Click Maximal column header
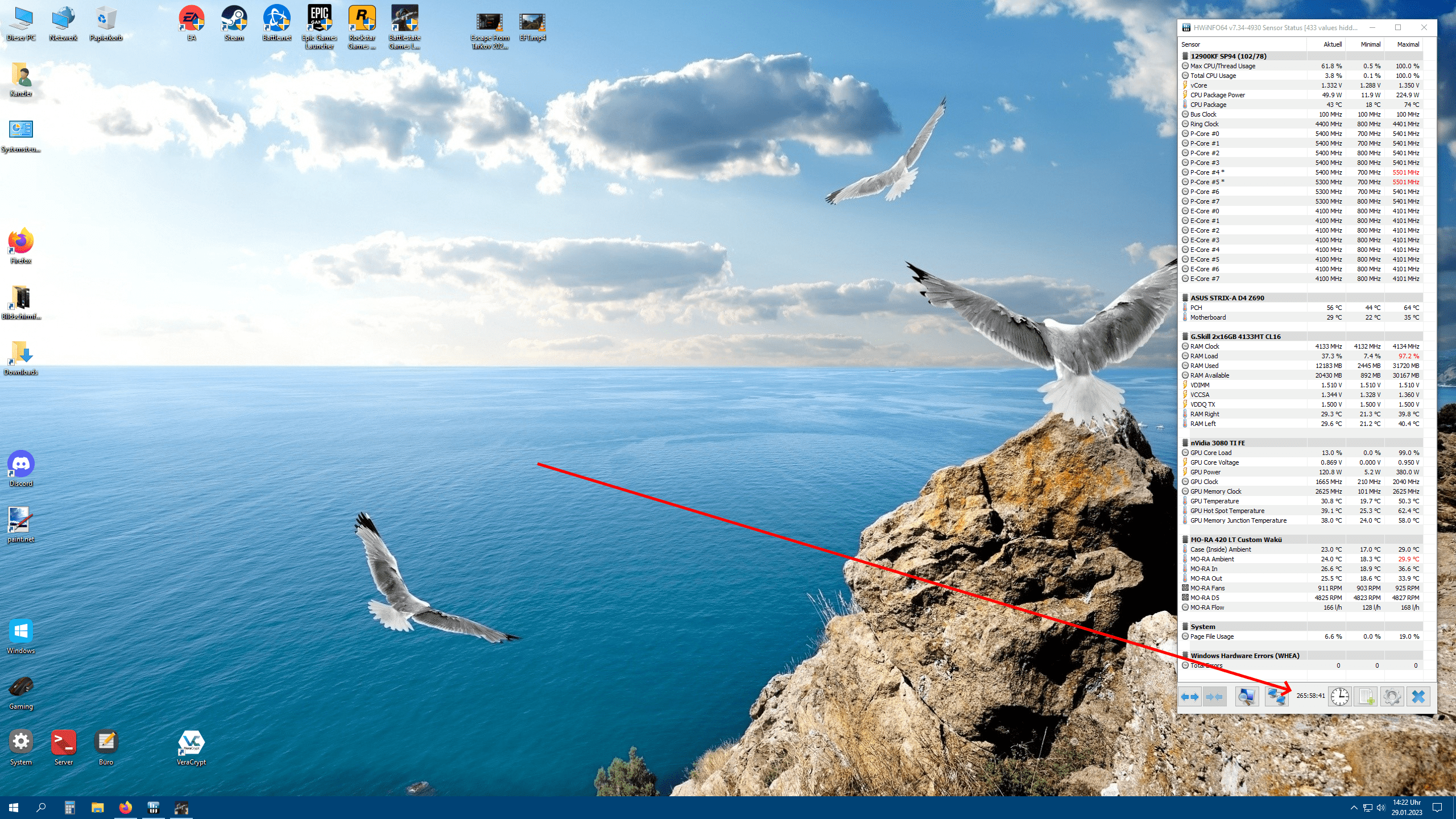 (1404, 44)
